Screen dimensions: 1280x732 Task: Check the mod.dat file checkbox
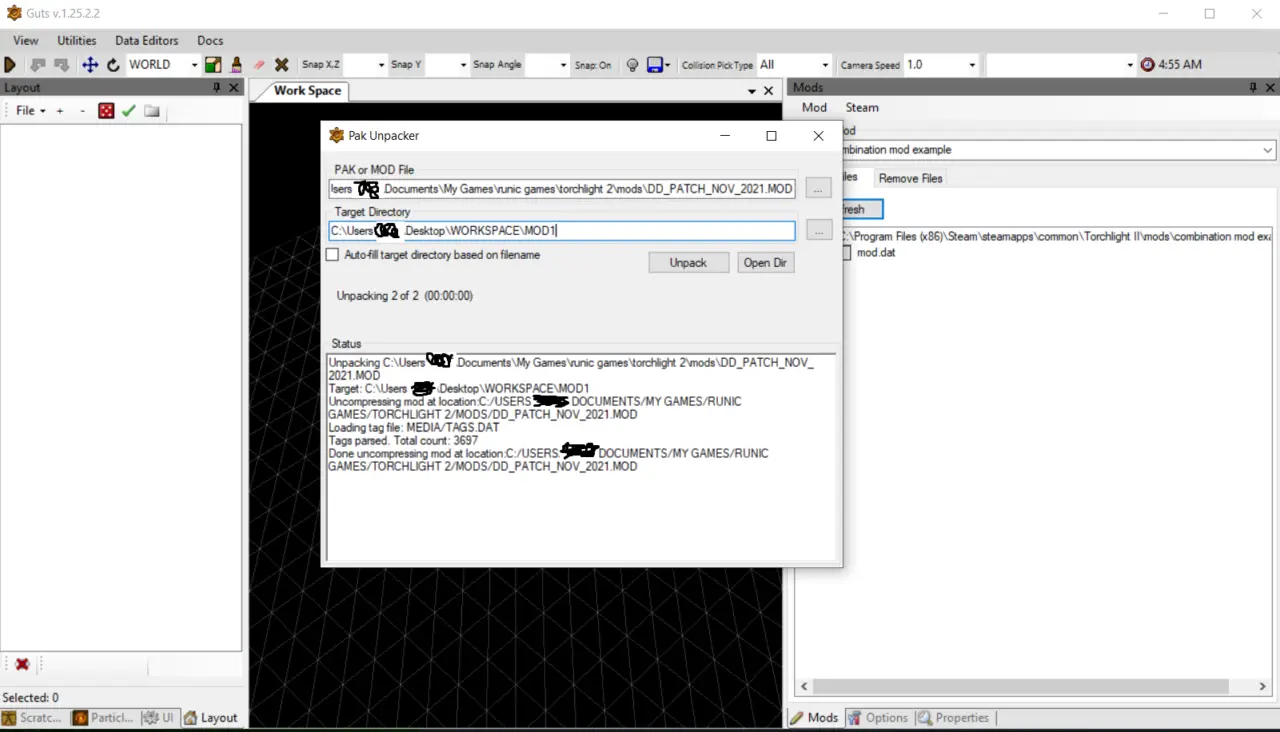[846, 253]
